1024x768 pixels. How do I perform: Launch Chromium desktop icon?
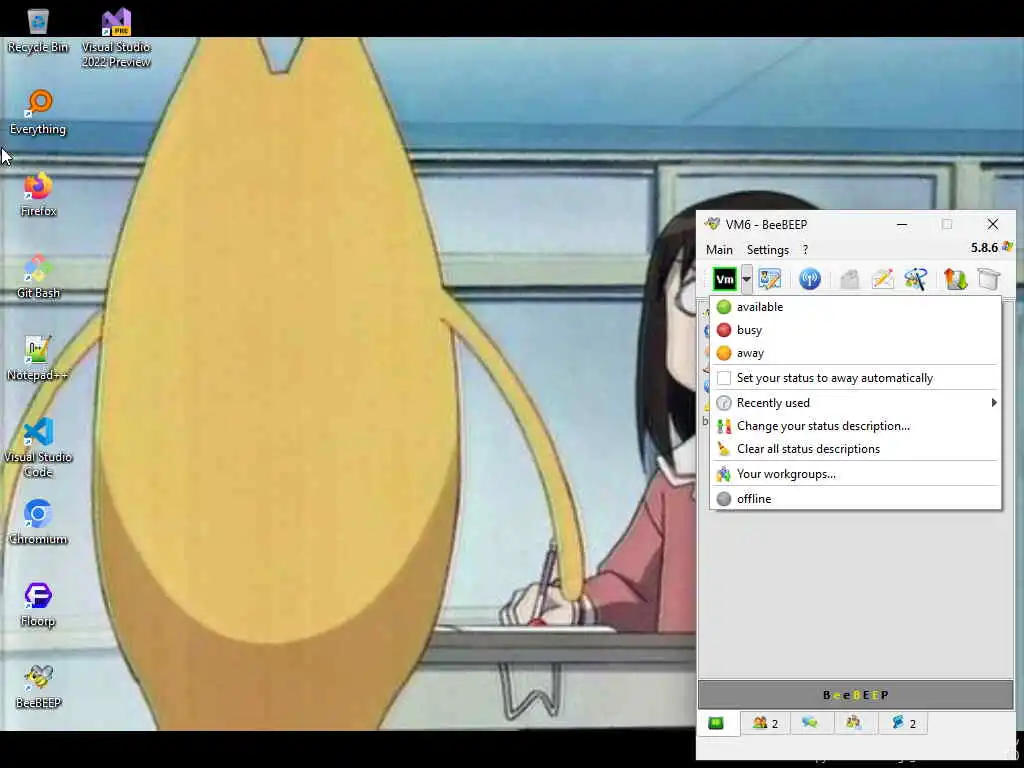pos(38,522)
